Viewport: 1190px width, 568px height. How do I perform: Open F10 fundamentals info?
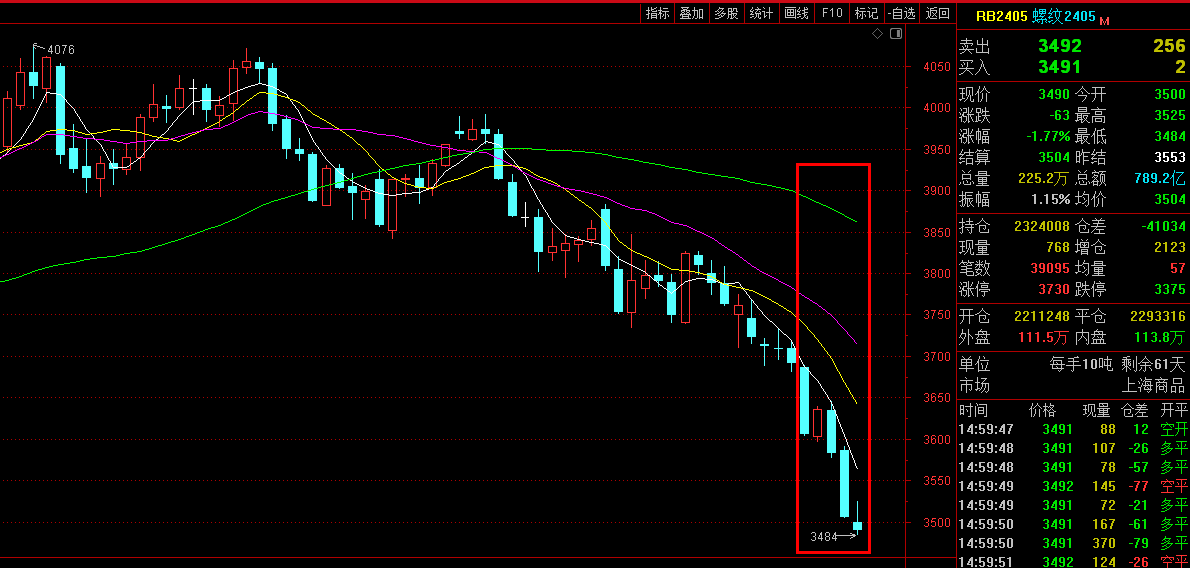(831, 13)
